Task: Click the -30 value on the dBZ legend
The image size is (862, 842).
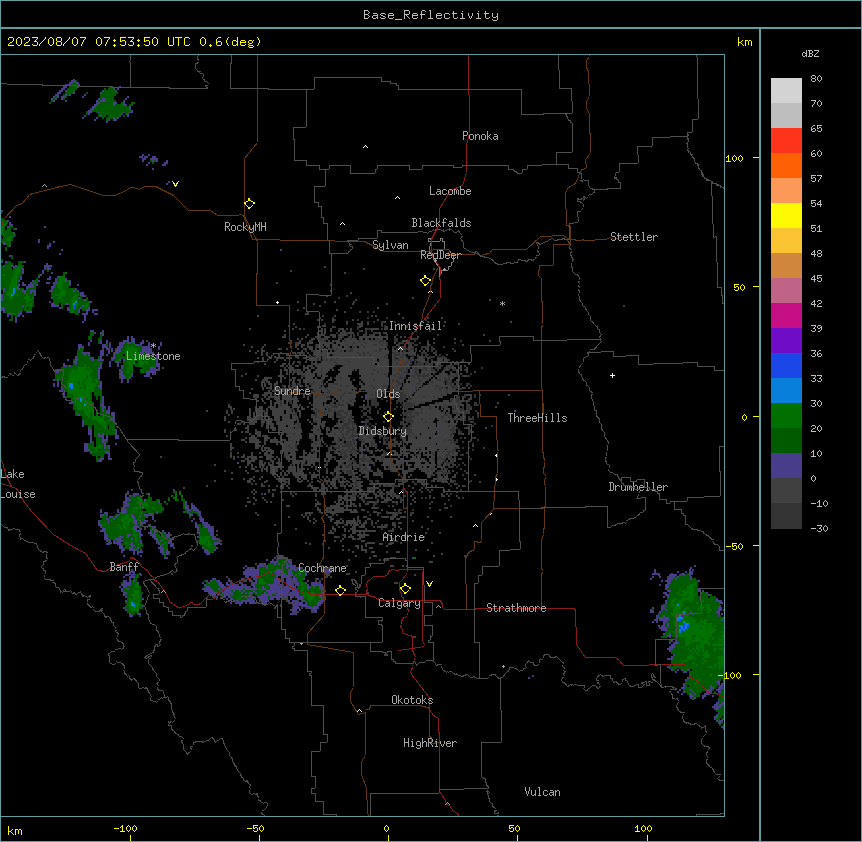Action: point(819,529)
